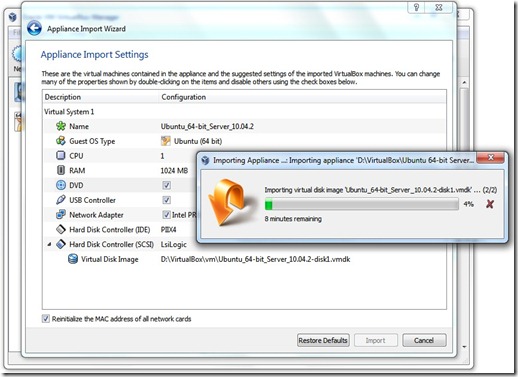518x377 pixels.
Task: Click the LsiLogic controller value
Action: [x=174, y=245]
